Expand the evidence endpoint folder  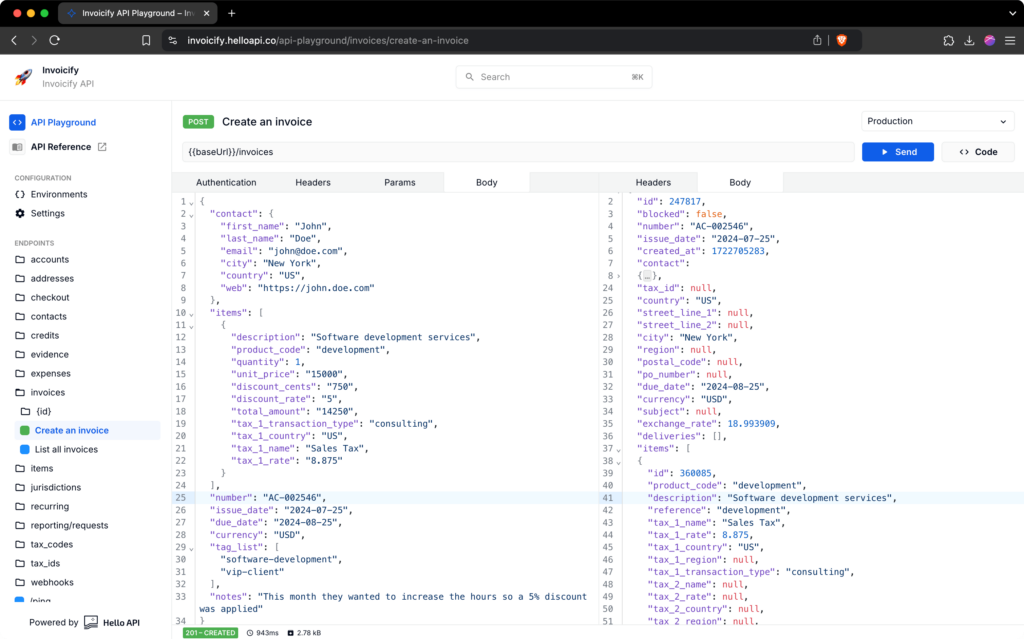point(49,354)
